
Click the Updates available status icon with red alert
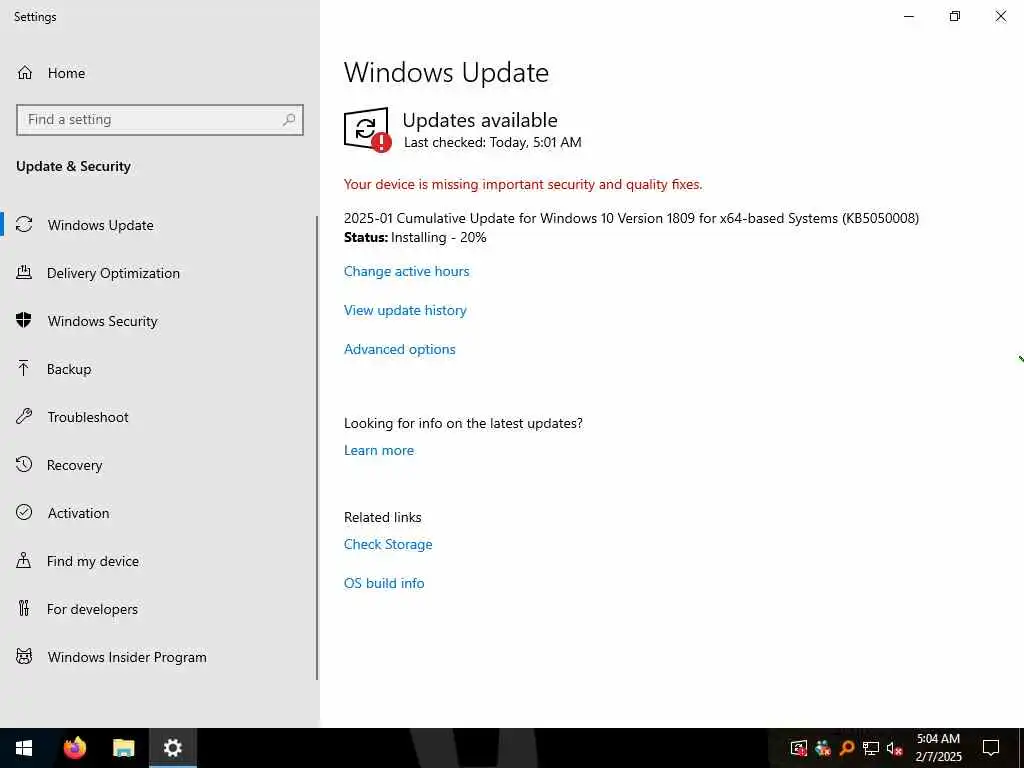coord(367,129)
